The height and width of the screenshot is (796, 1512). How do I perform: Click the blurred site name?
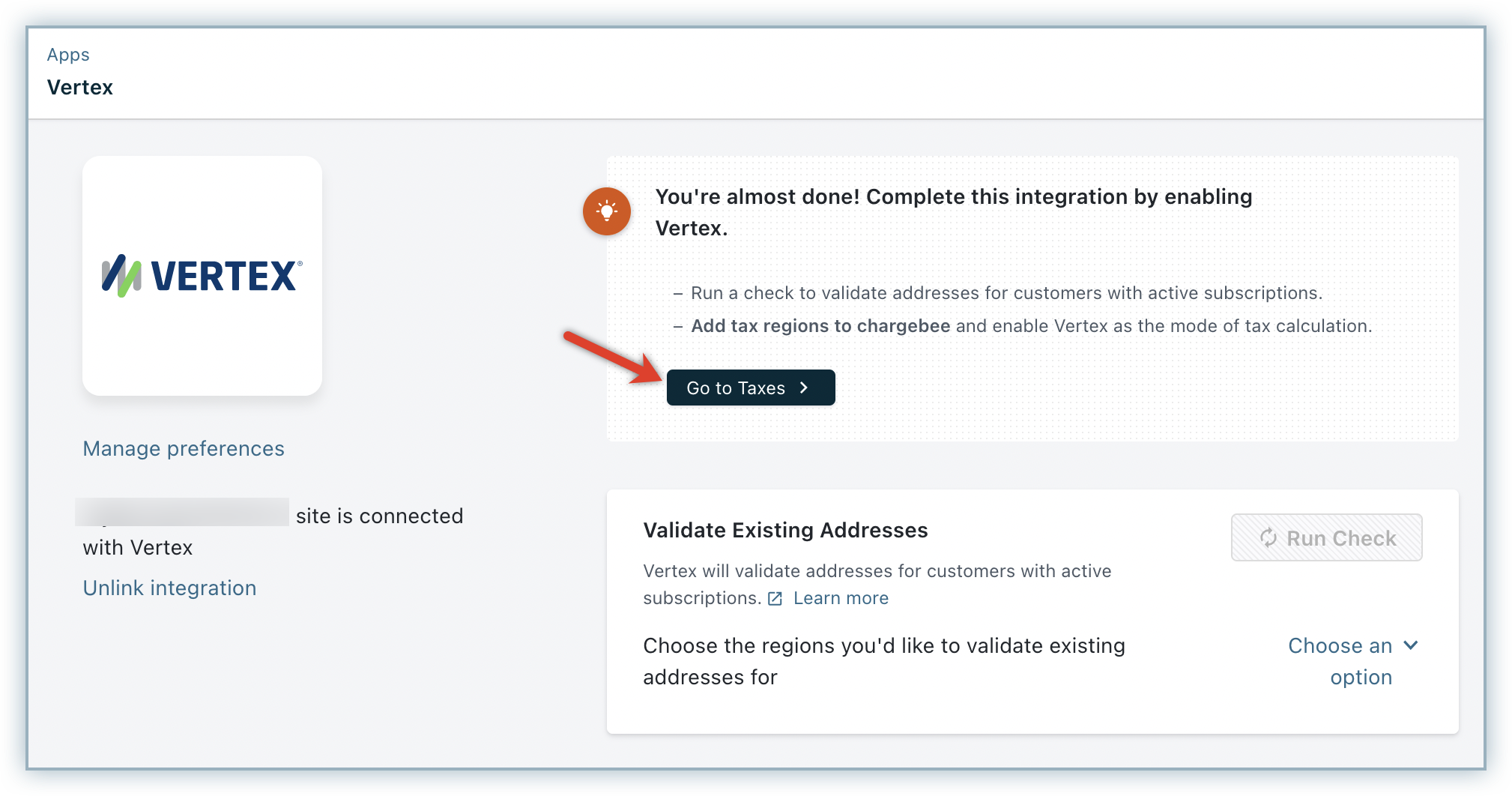[x=182, y=513]
